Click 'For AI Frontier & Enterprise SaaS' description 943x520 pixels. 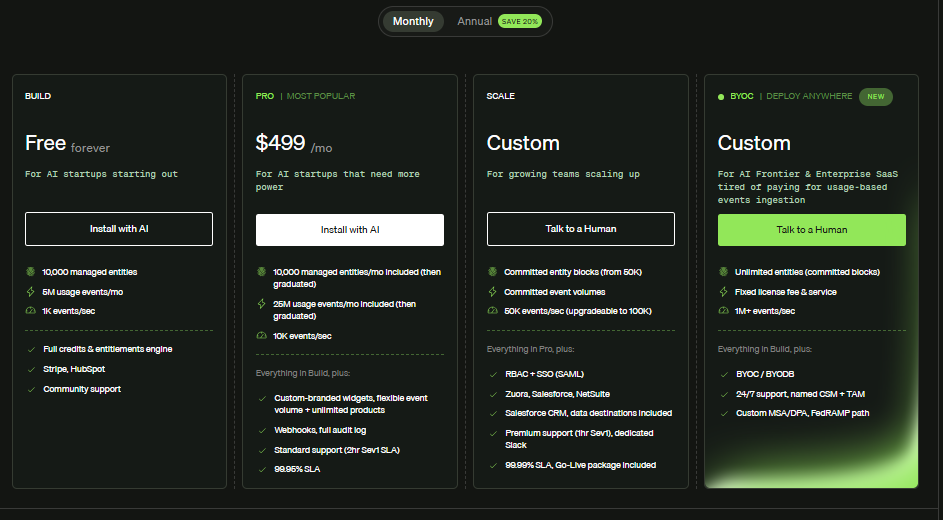coord(808,187)
